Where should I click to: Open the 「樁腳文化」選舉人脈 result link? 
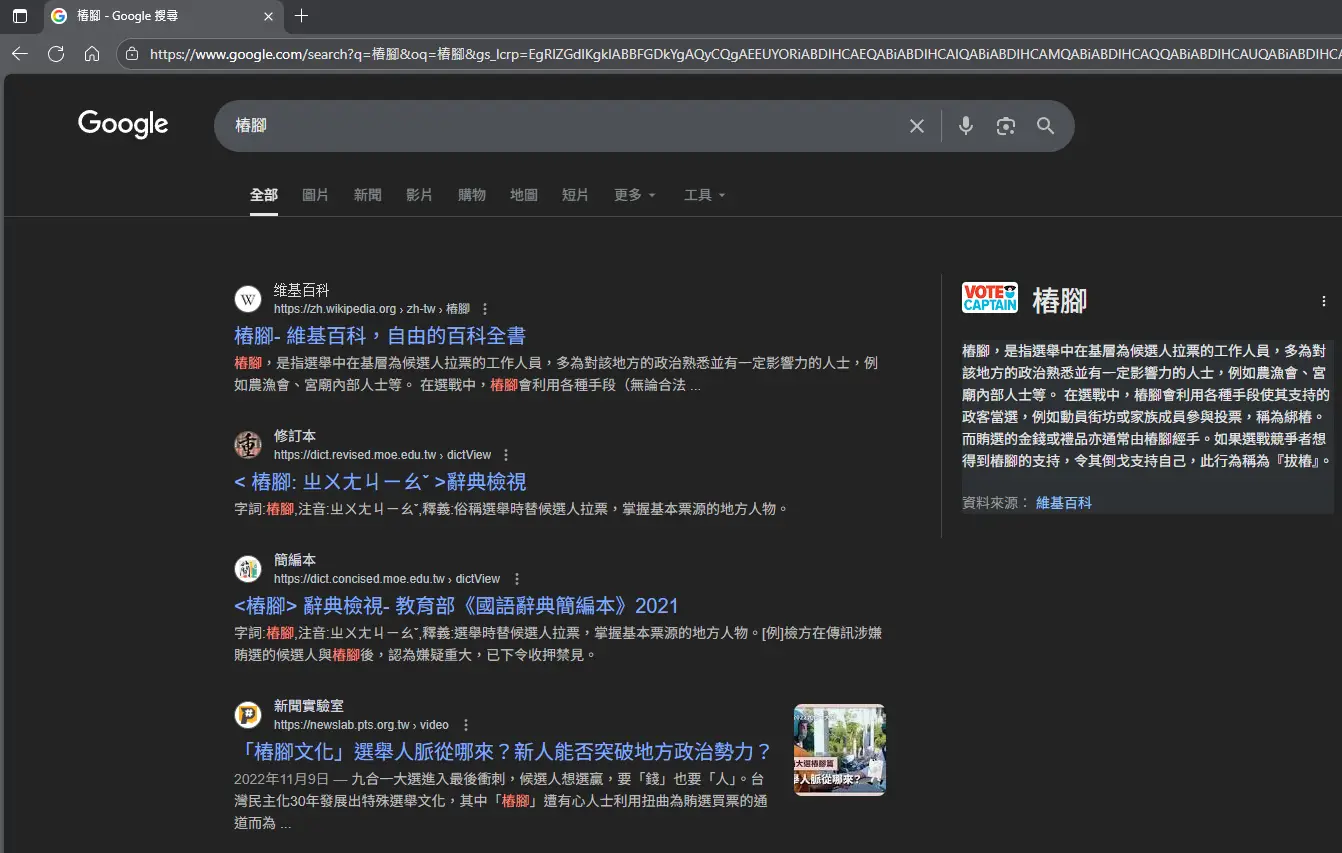504,752
